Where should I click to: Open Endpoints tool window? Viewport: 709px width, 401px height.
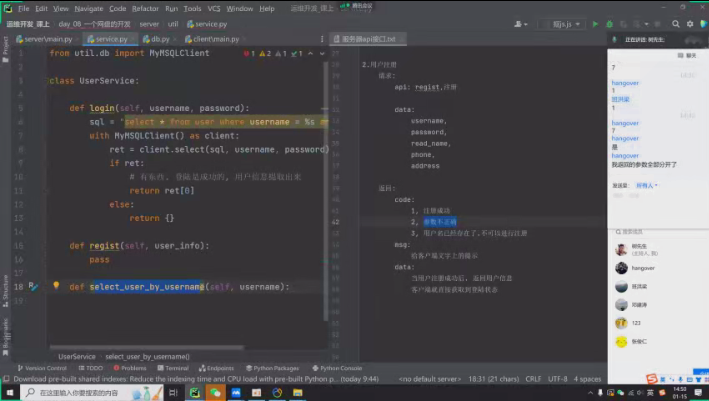click(x=217, y=368)
